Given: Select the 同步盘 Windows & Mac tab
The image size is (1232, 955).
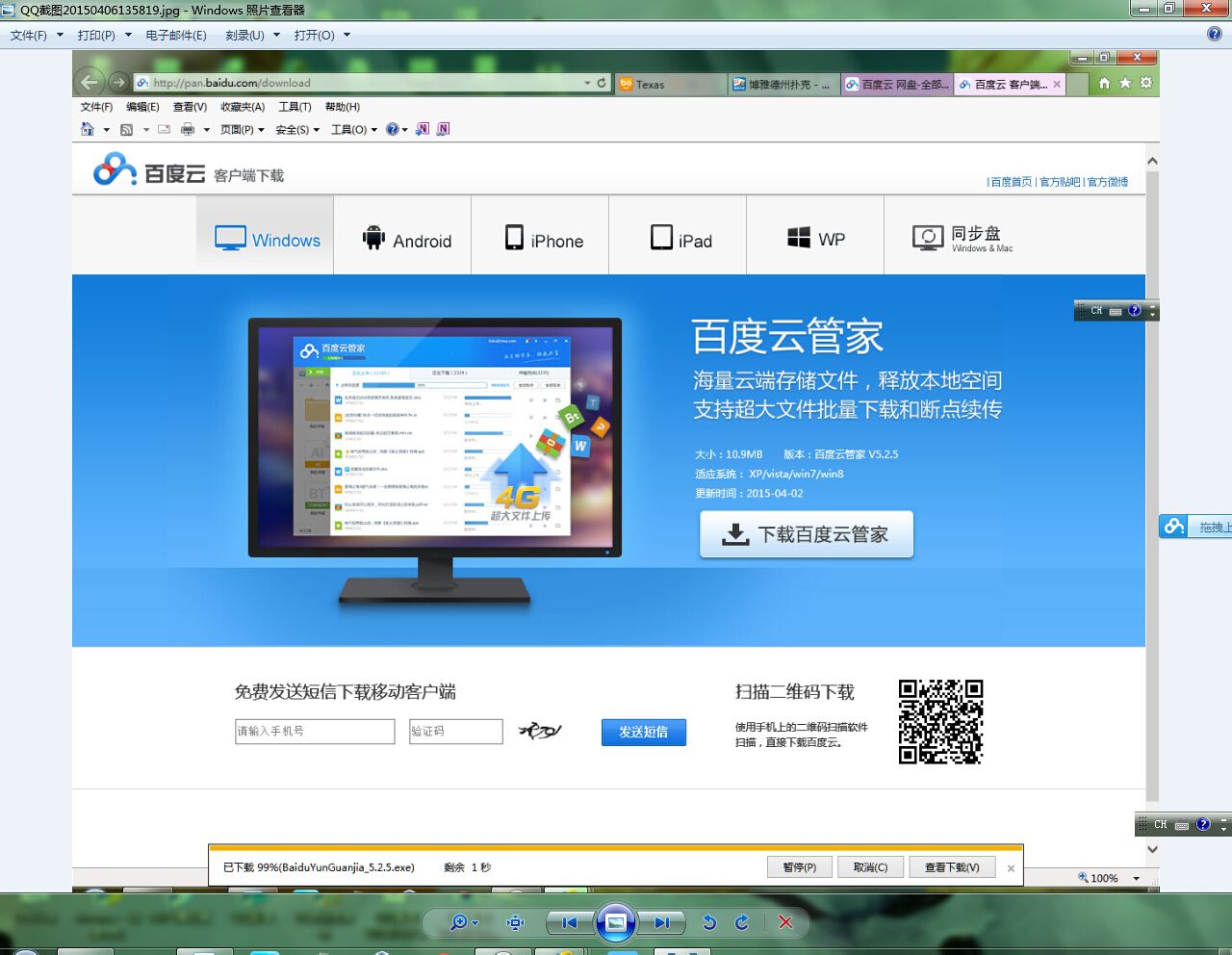Looking at the screenshot, I should point(962,237).
